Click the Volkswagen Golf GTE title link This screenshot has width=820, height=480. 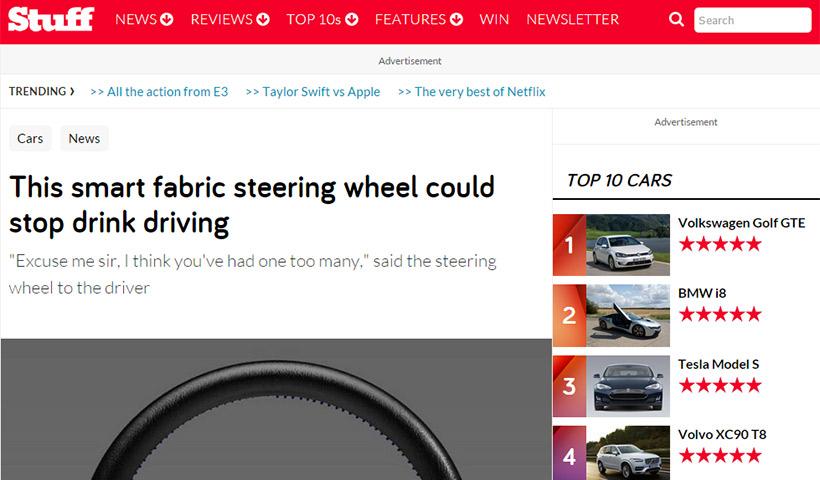coord(742,223)
